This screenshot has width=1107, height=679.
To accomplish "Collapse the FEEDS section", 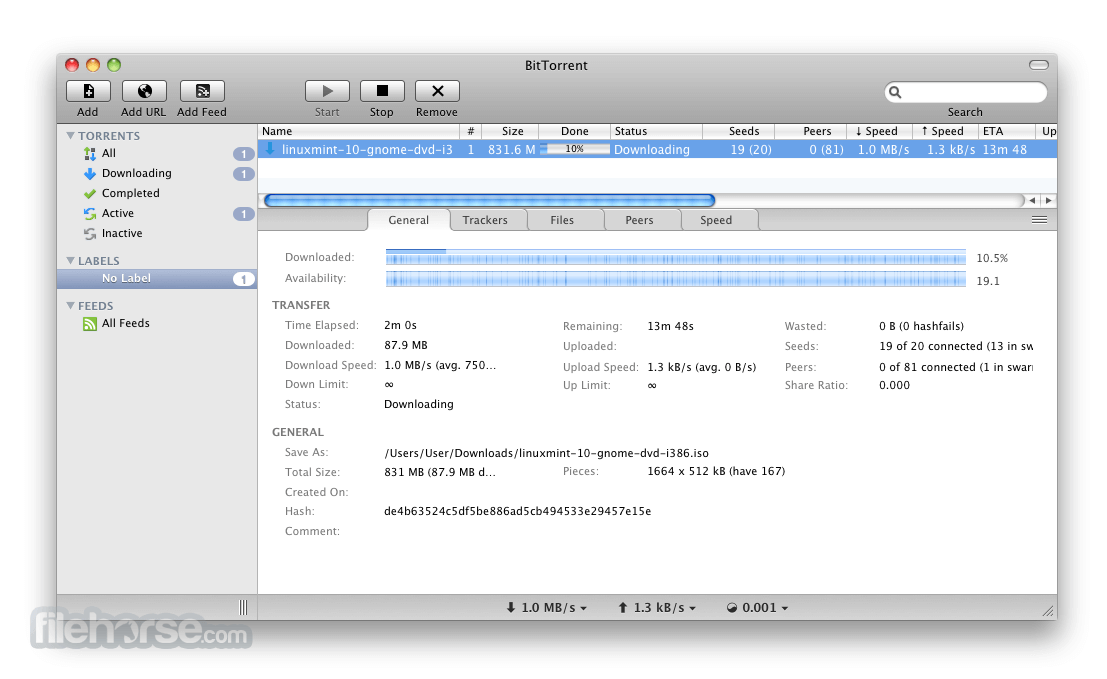I will click(x=71, y=306).
